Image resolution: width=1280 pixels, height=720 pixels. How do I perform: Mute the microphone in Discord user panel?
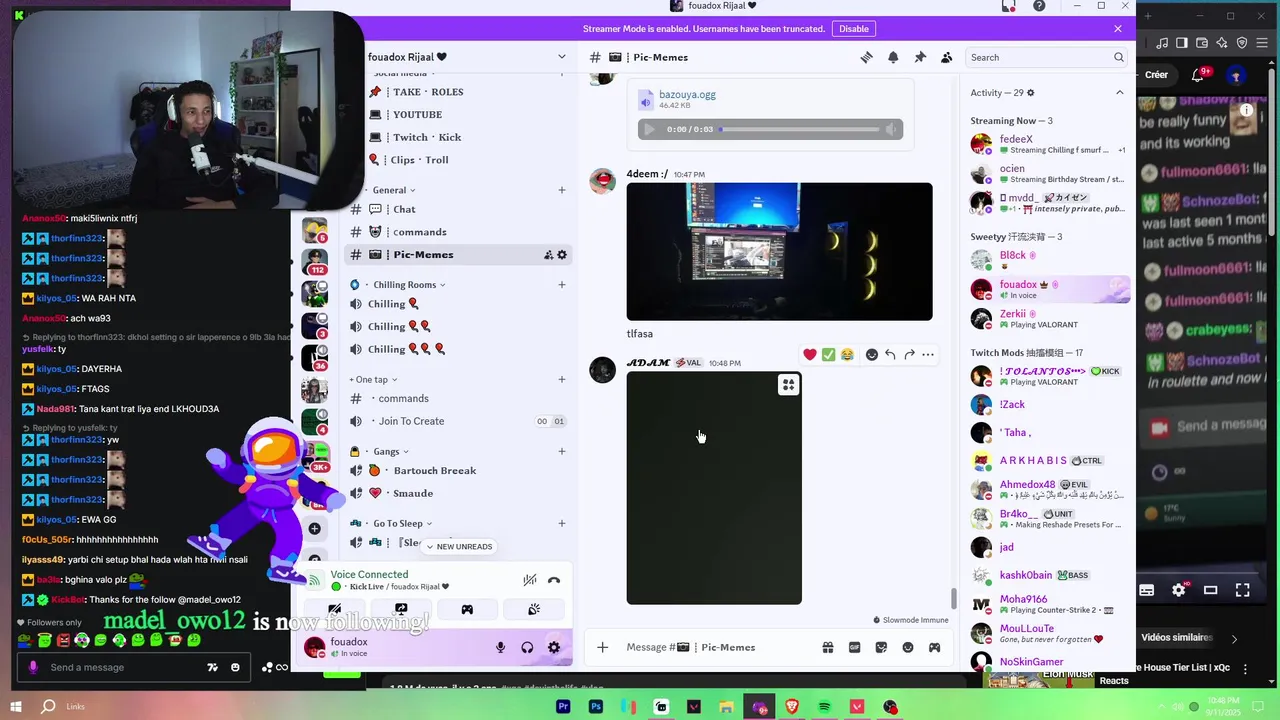(500, 647)
